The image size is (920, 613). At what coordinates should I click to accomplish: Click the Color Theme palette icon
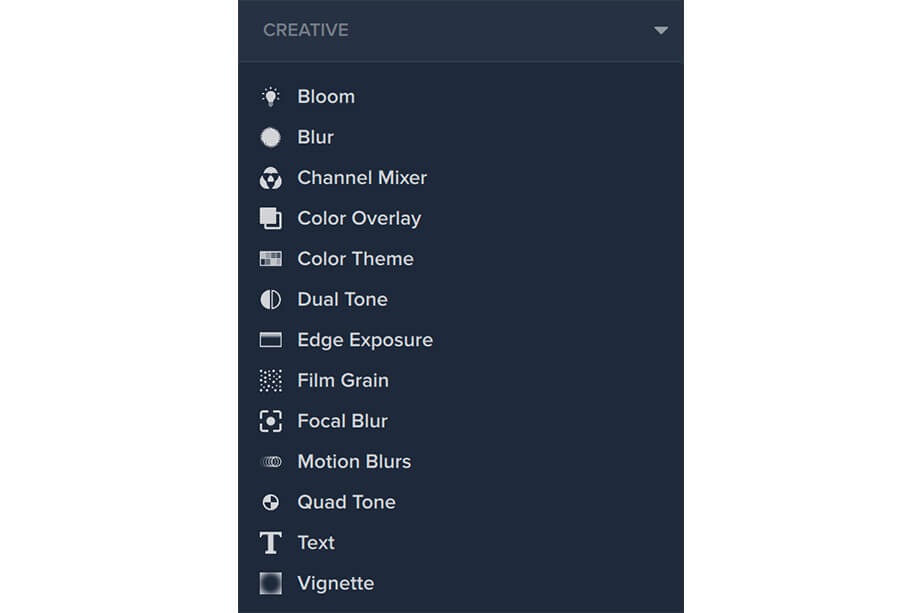pos(270,259)
